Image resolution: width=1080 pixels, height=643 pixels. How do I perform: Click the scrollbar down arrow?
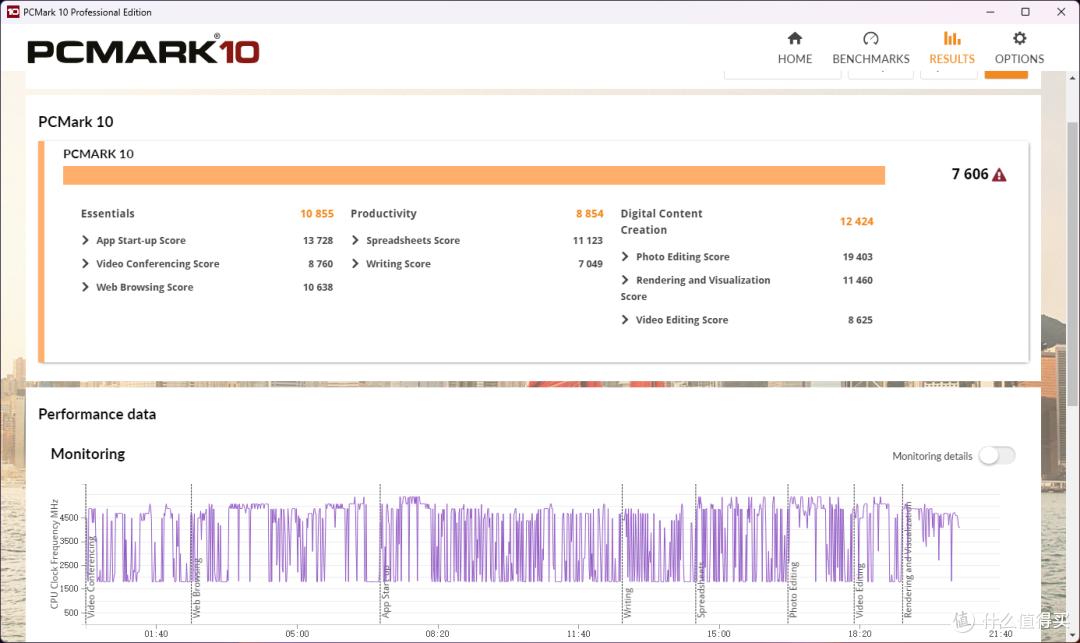click(1072, 635)
